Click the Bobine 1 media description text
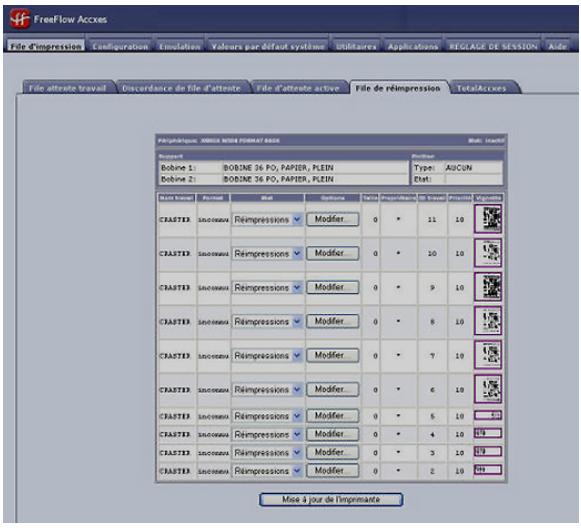581x528 pixels. (x=278, y=168)
